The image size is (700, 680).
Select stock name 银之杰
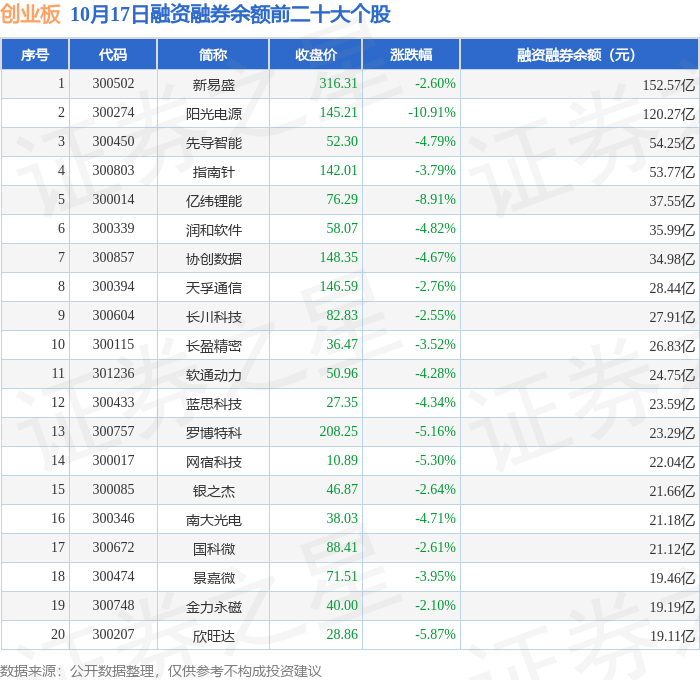[213, 491]
